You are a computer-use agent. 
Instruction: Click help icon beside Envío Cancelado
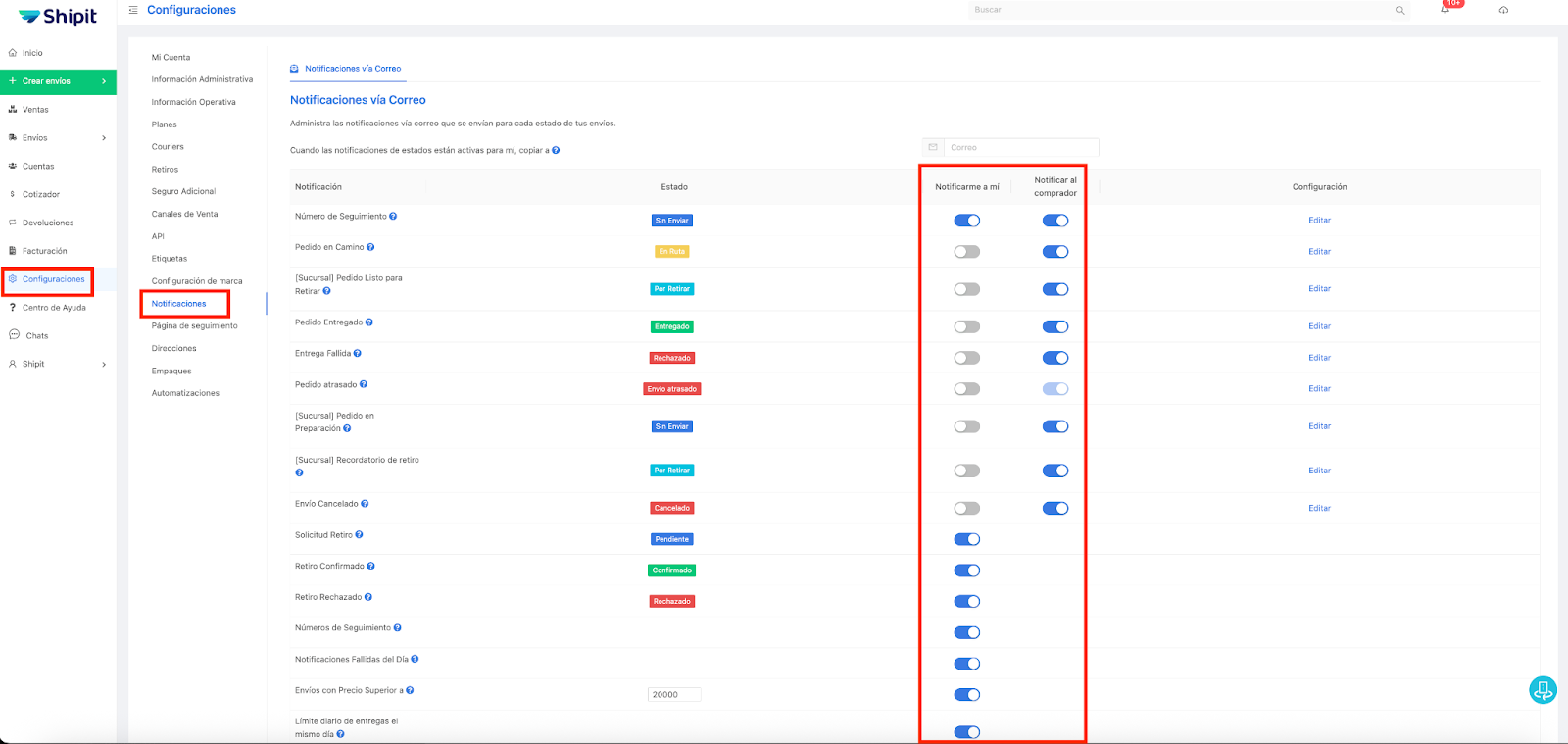(x=365, y=504)
